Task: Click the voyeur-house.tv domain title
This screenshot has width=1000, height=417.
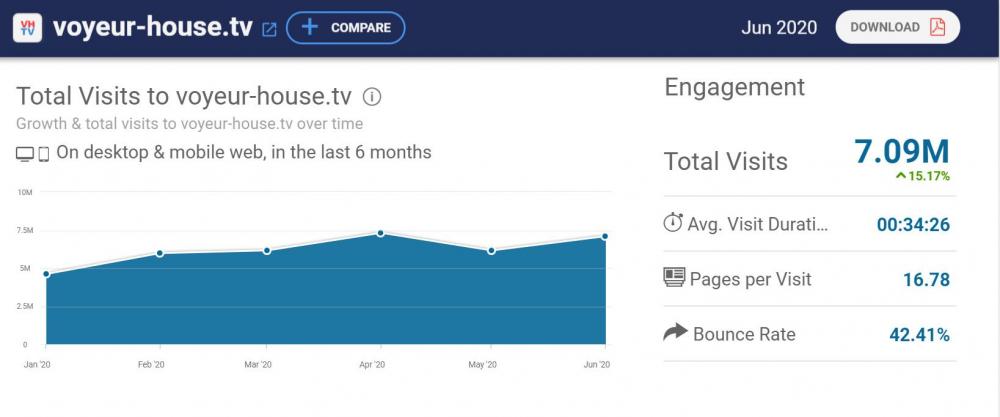Action: point(152,27)
